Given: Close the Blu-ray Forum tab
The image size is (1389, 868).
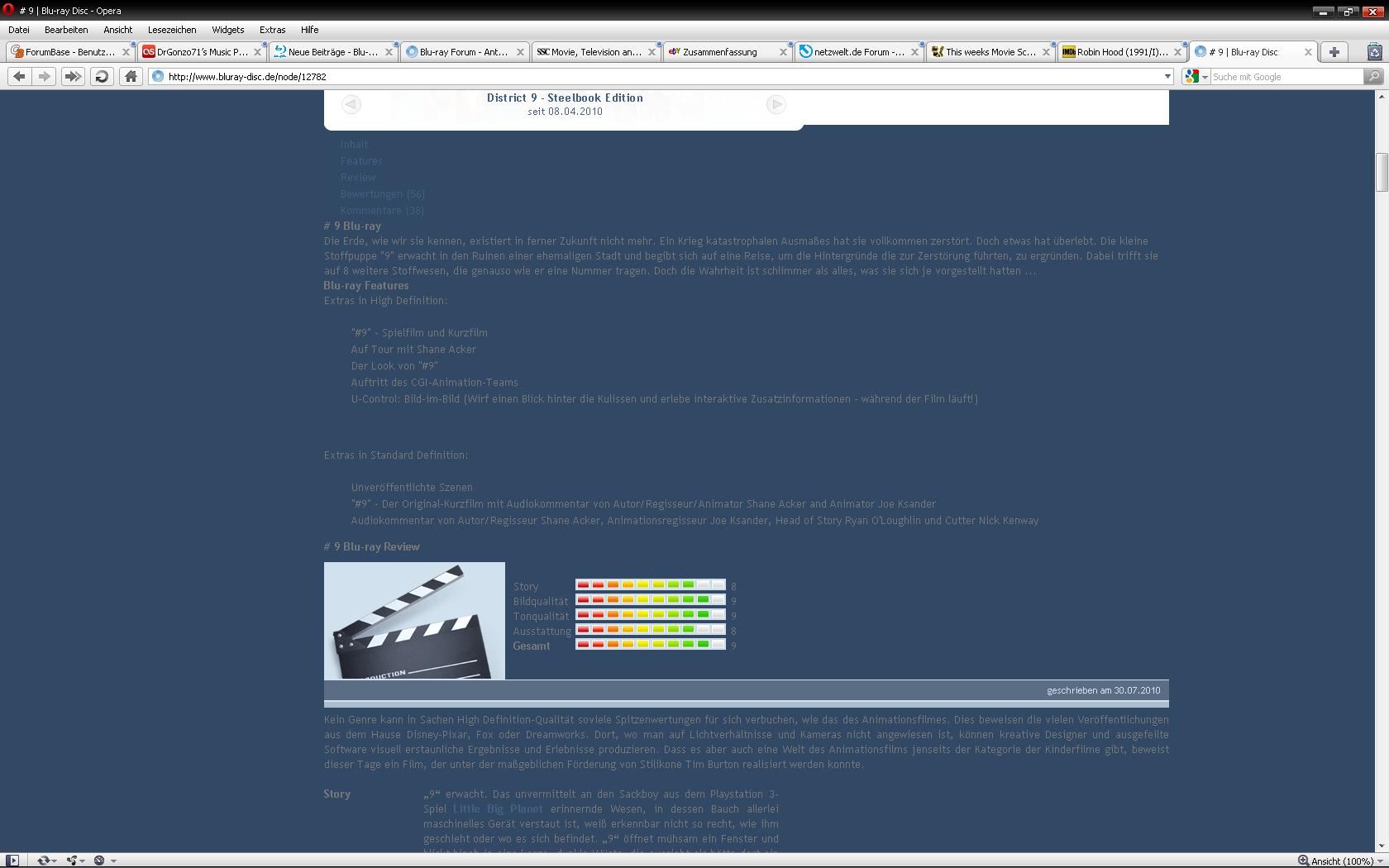Looking at the screenshot, I should click(520, 51).
